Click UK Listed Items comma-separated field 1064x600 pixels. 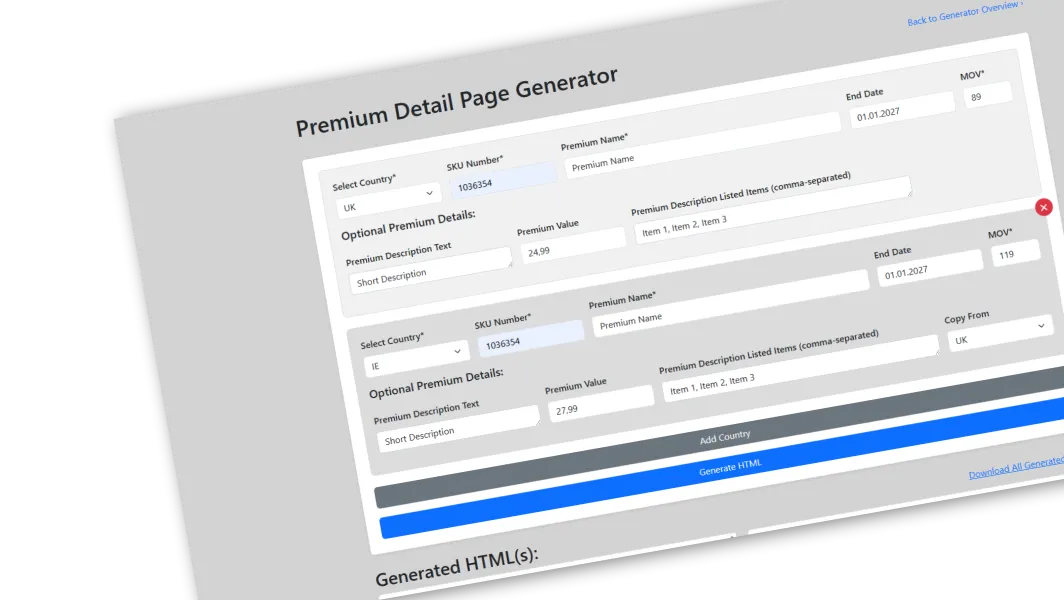tap(773, 210)
